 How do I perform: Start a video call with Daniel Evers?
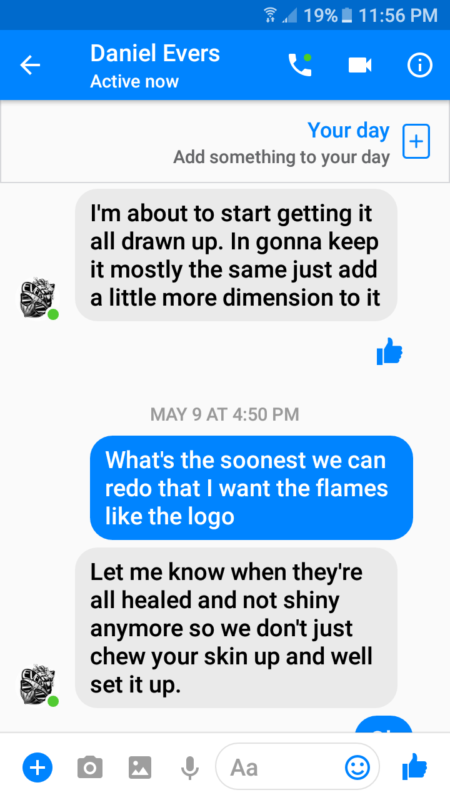point(360,65)
